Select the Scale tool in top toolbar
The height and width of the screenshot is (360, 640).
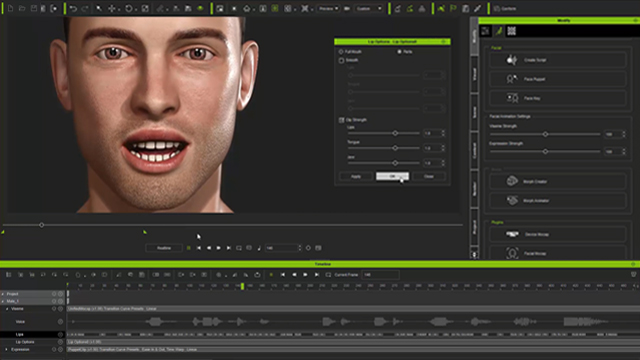[145, 9]
